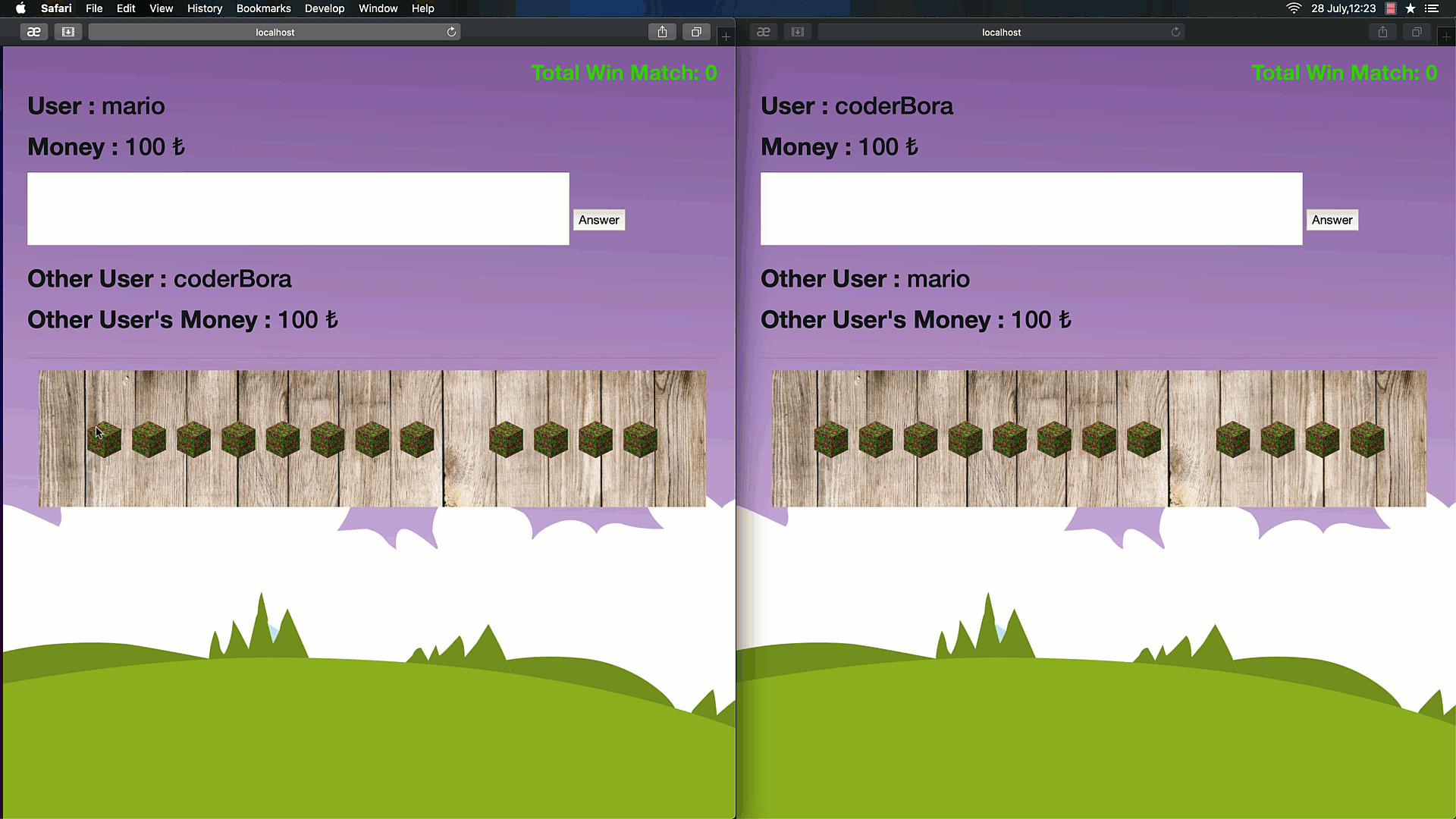The width and height of the screenshot is (1456, 819).
Task: Open the Edit menu
Action: 126,8
